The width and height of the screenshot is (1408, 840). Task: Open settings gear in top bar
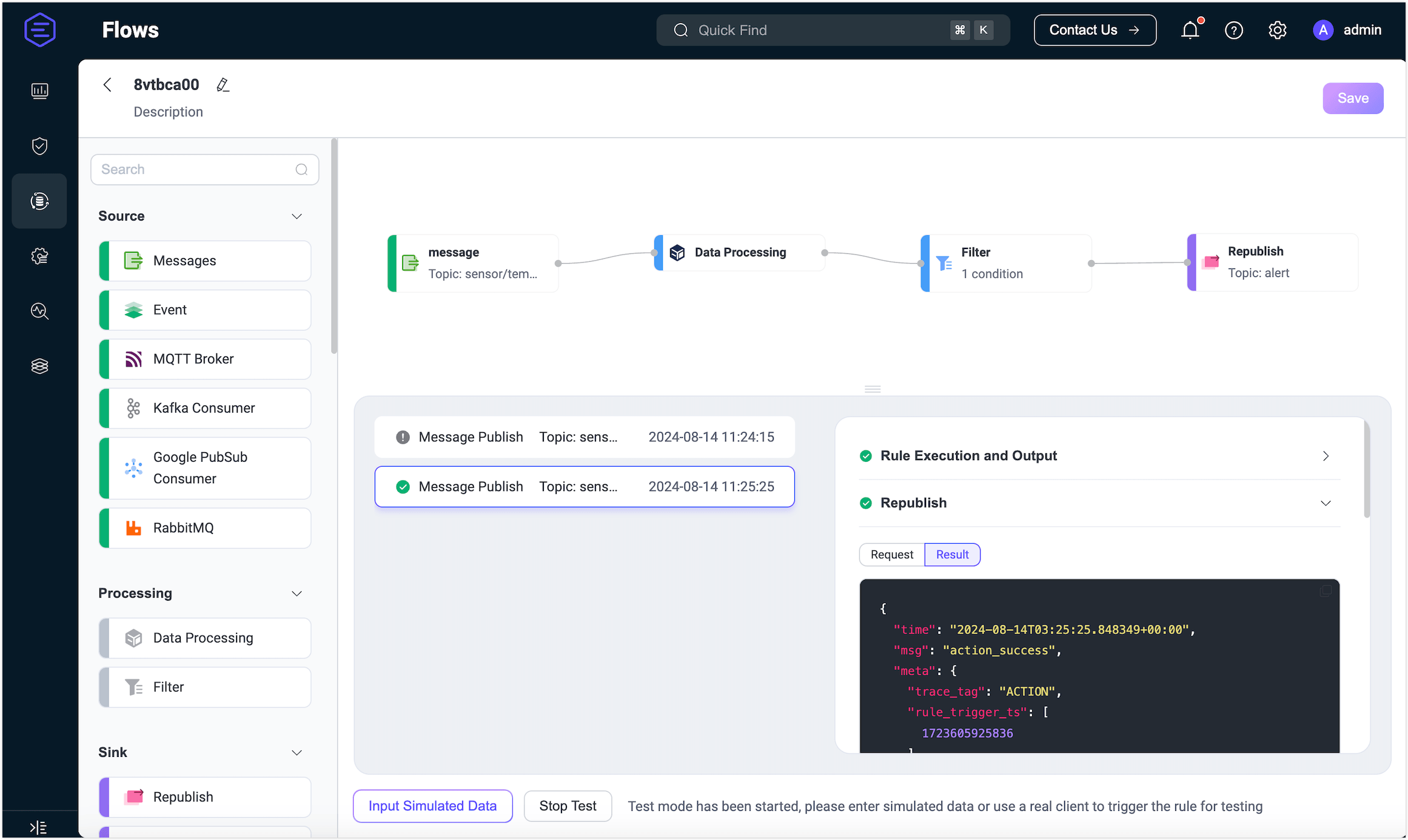(x=1277, y=30)
